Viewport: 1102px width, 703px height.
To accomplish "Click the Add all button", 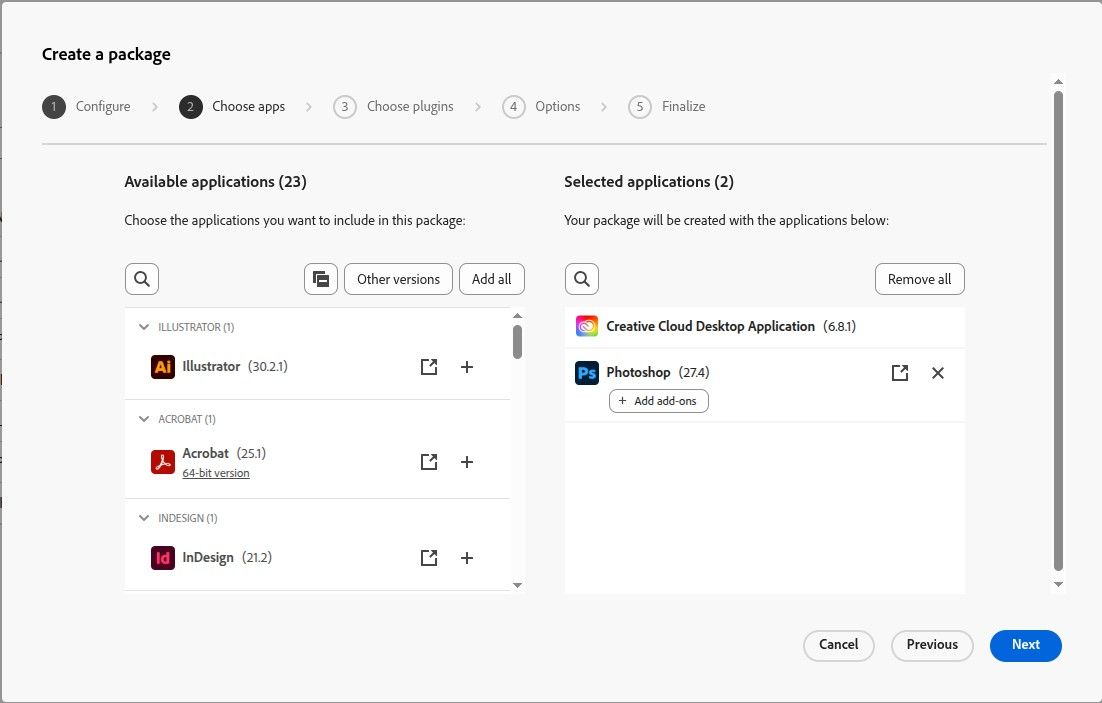I will 491,279.
